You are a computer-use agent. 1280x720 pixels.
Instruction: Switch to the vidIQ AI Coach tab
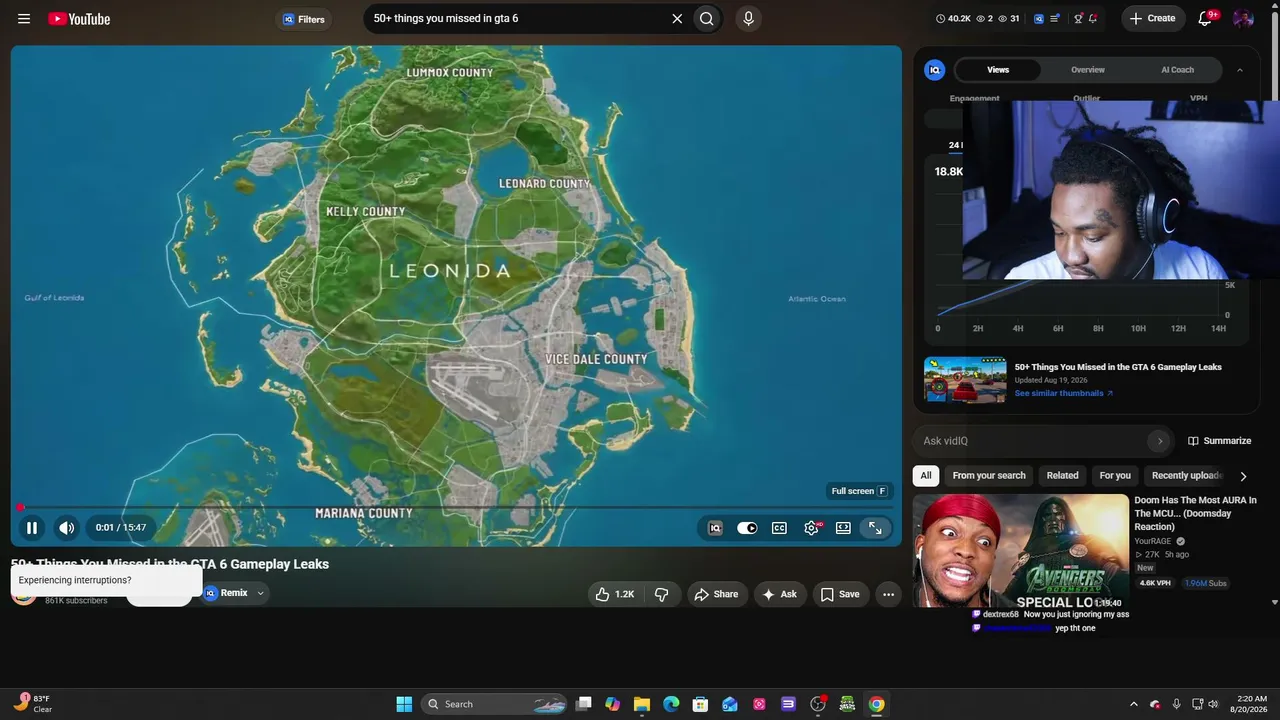tap(1177, 70)
